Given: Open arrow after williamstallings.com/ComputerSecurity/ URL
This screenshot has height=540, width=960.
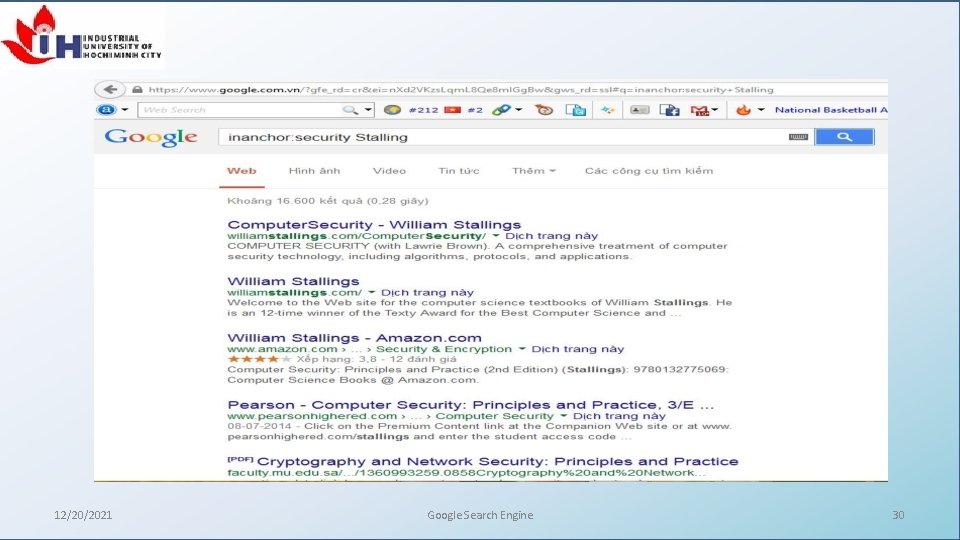Looking at the screenshot, I should (x=495, y=236).
